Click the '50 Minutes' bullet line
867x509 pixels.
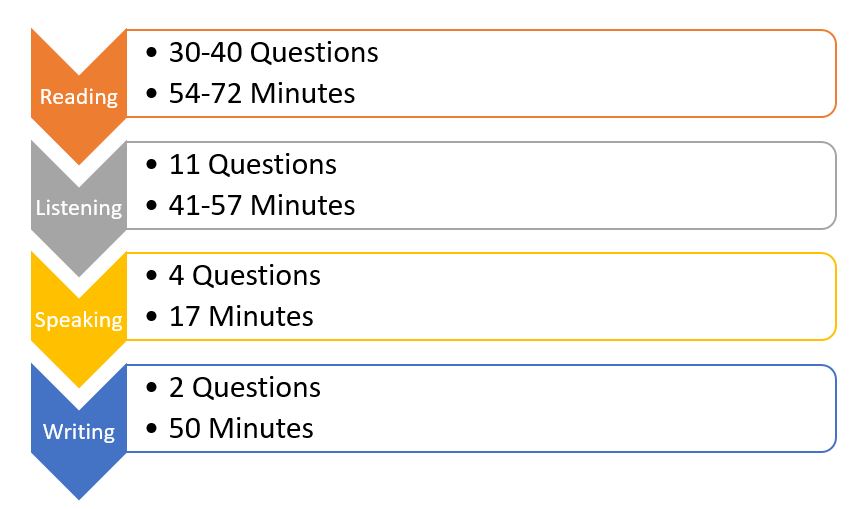click(230, 428)
